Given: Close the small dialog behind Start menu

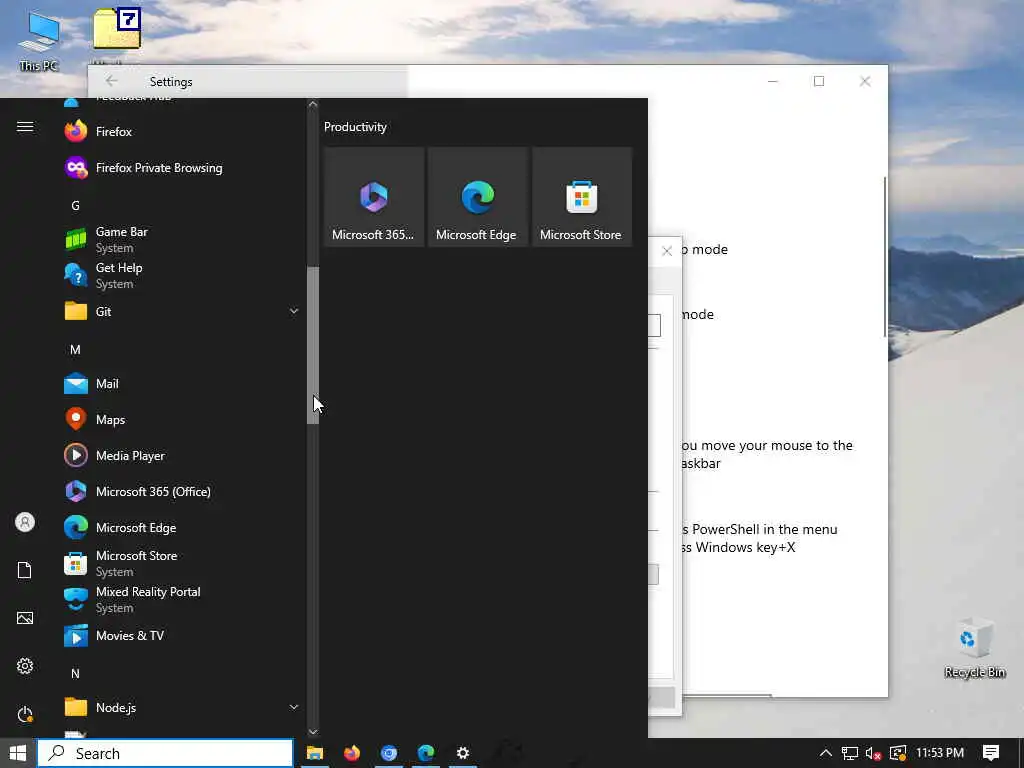Looking at the screenshot, I should click(667, 251).
